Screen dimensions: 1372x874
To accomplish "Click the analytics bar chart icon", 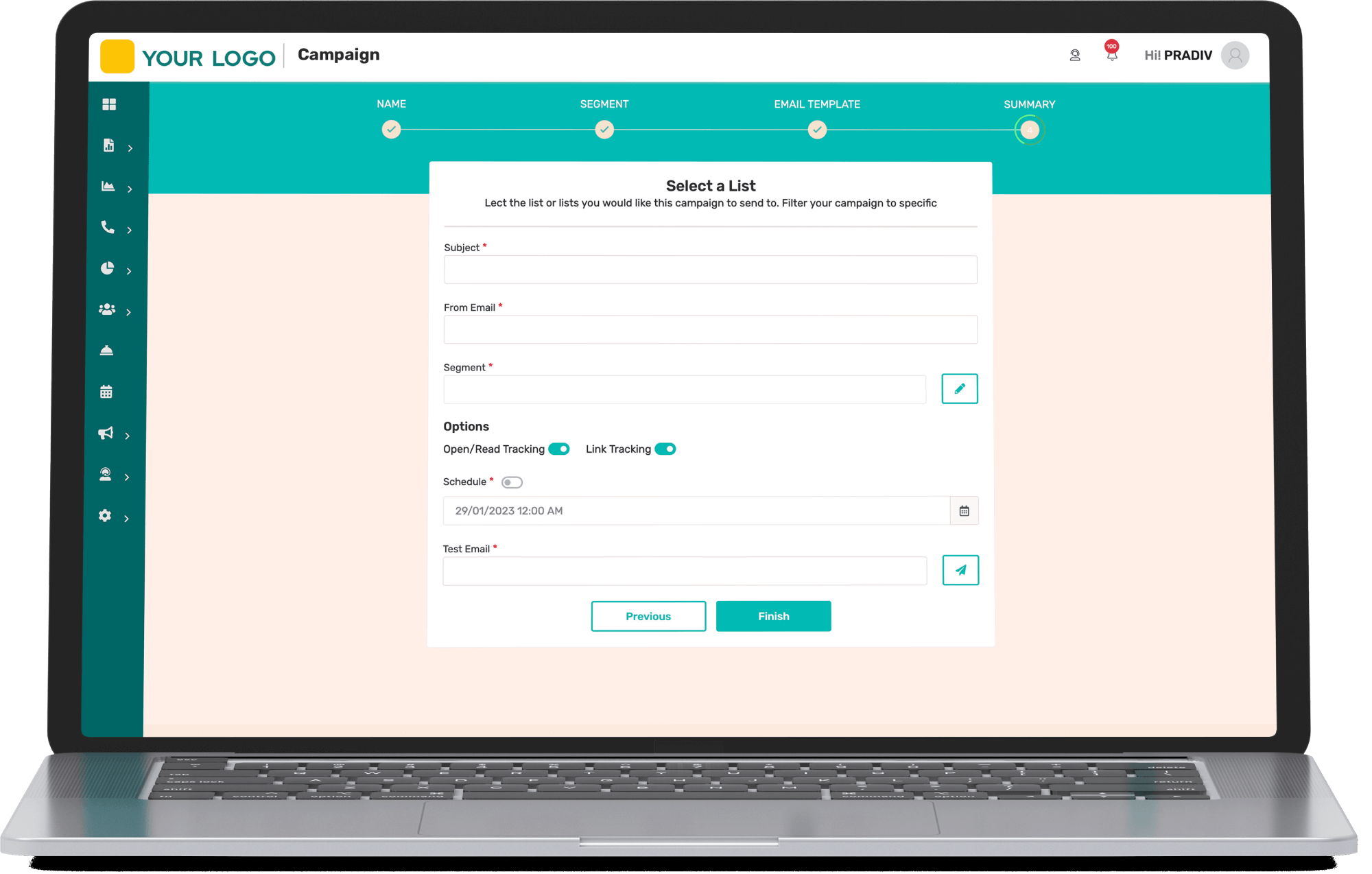I will (x=109, y=146).
